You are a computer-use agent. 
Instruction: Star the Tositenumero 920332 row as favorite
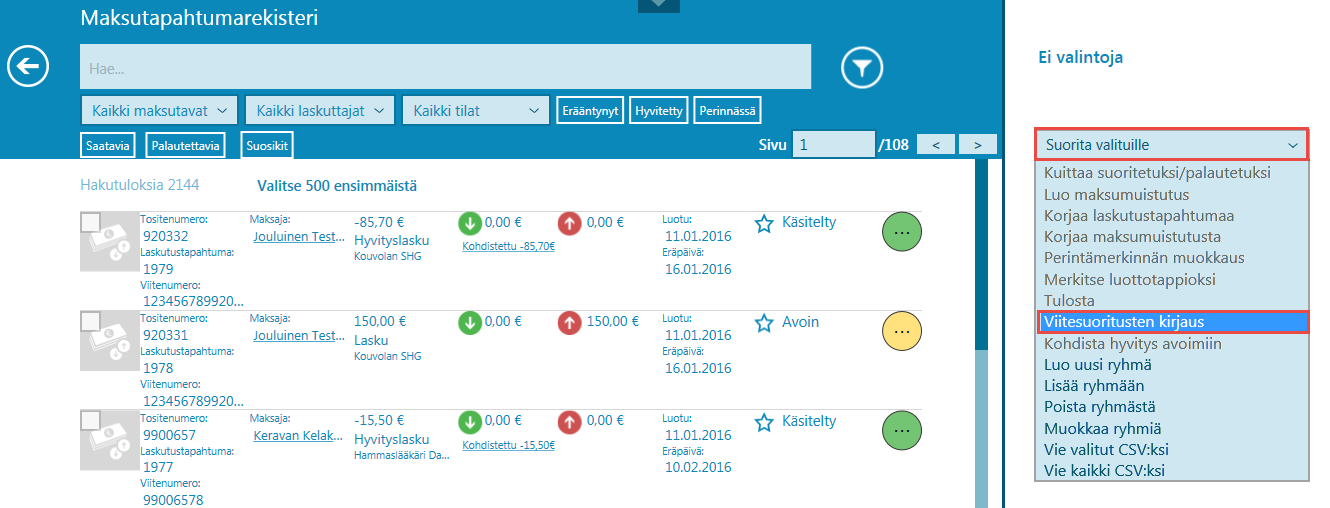pyautogui.click(x=764, y=223)
